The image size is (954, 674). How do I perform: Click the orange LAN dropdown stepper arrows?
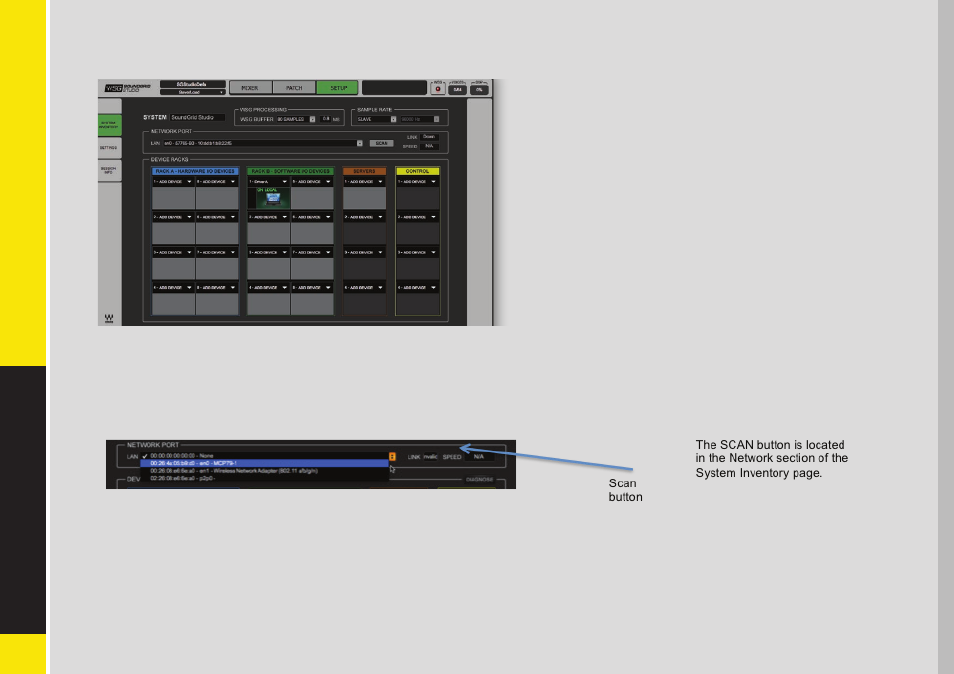tap(392, 456)
